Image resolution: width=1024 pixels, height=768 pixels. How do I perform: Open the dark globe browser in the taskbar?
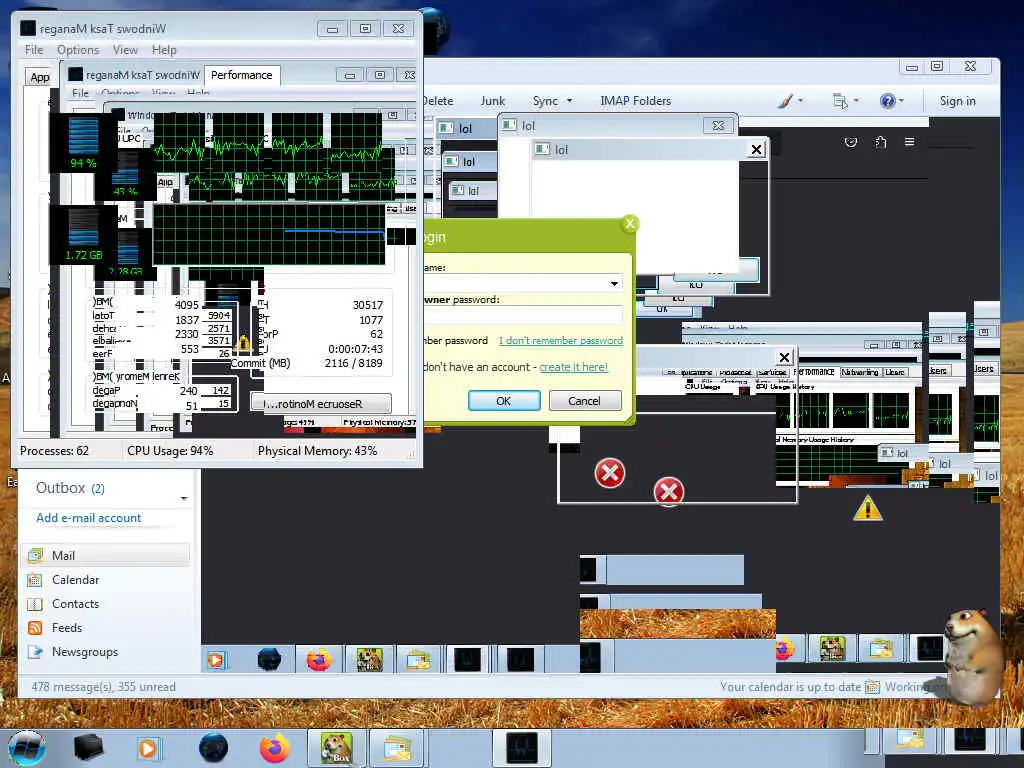click(213, 748)
